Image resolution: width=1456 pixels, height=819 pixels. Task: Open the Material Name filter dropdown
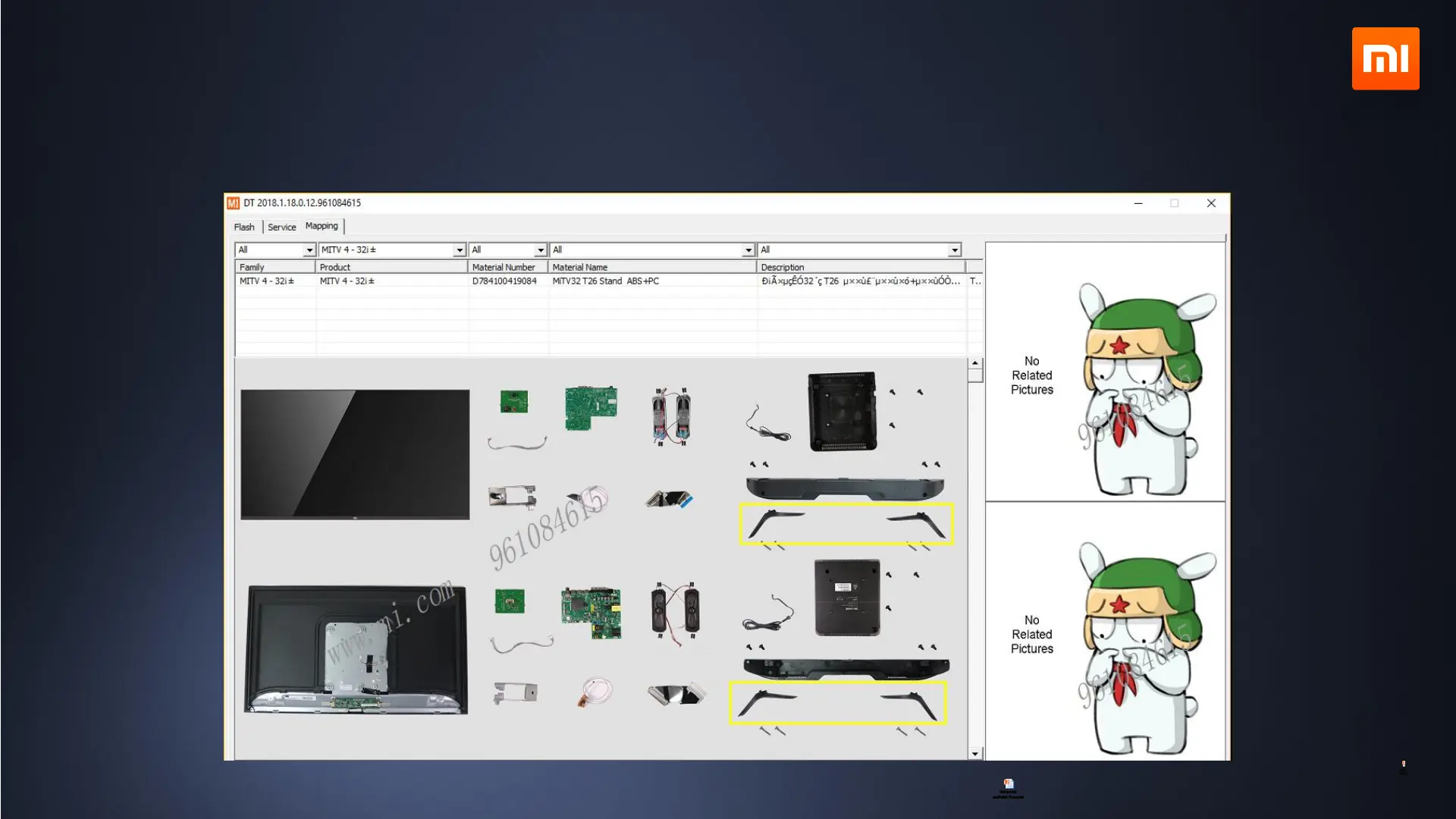[748, 250]
